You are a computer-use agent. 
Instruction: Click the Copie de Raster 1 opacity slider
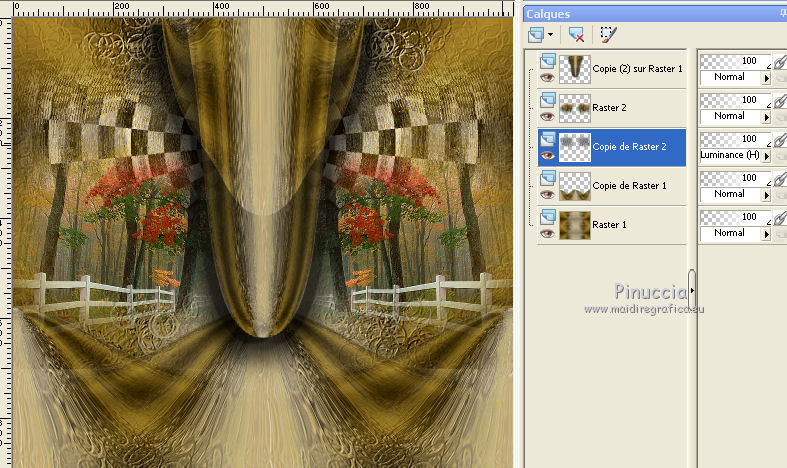click(x=735, y=178)
